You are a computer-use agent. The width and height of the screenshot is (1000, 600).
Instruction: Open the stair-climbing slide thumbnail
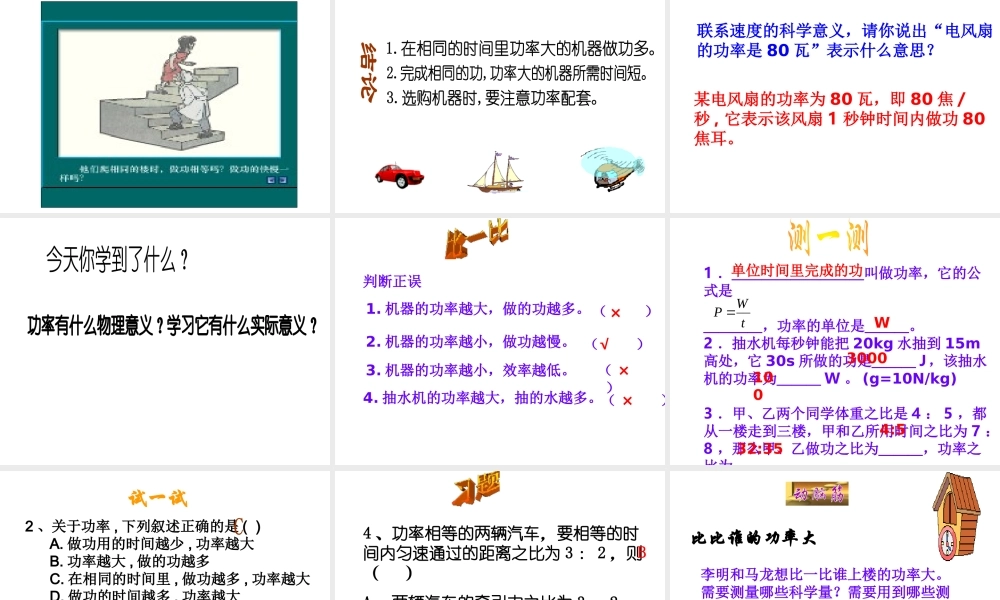pyautogui.click(x=169, y=105)
